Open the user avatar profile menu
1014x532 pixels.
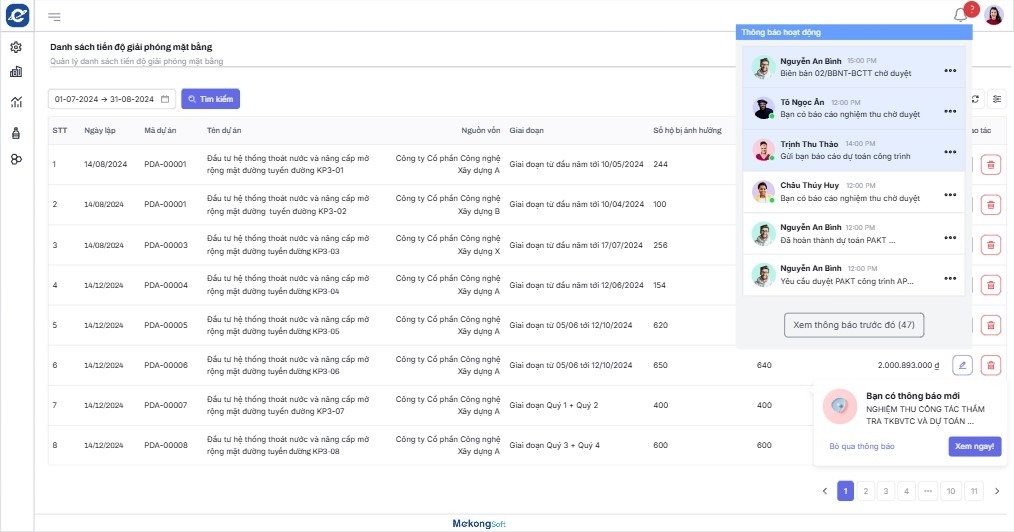click(993, 15)
